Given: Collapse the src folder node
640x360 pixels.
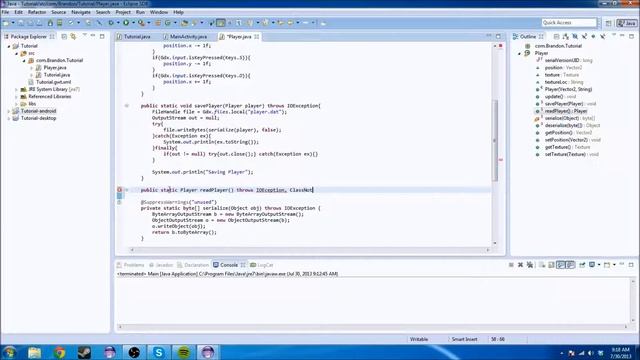Looking at the screenshot, I should click(16, 53).
